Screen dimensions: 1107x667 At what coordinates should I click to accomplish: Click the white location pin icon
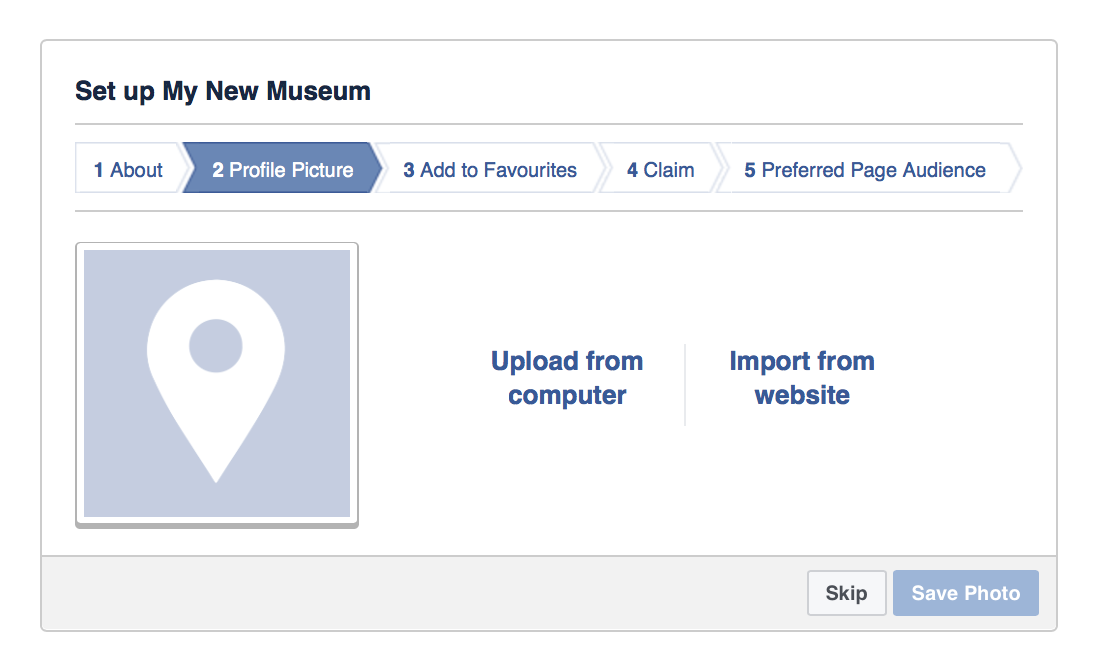coord(216,381)
